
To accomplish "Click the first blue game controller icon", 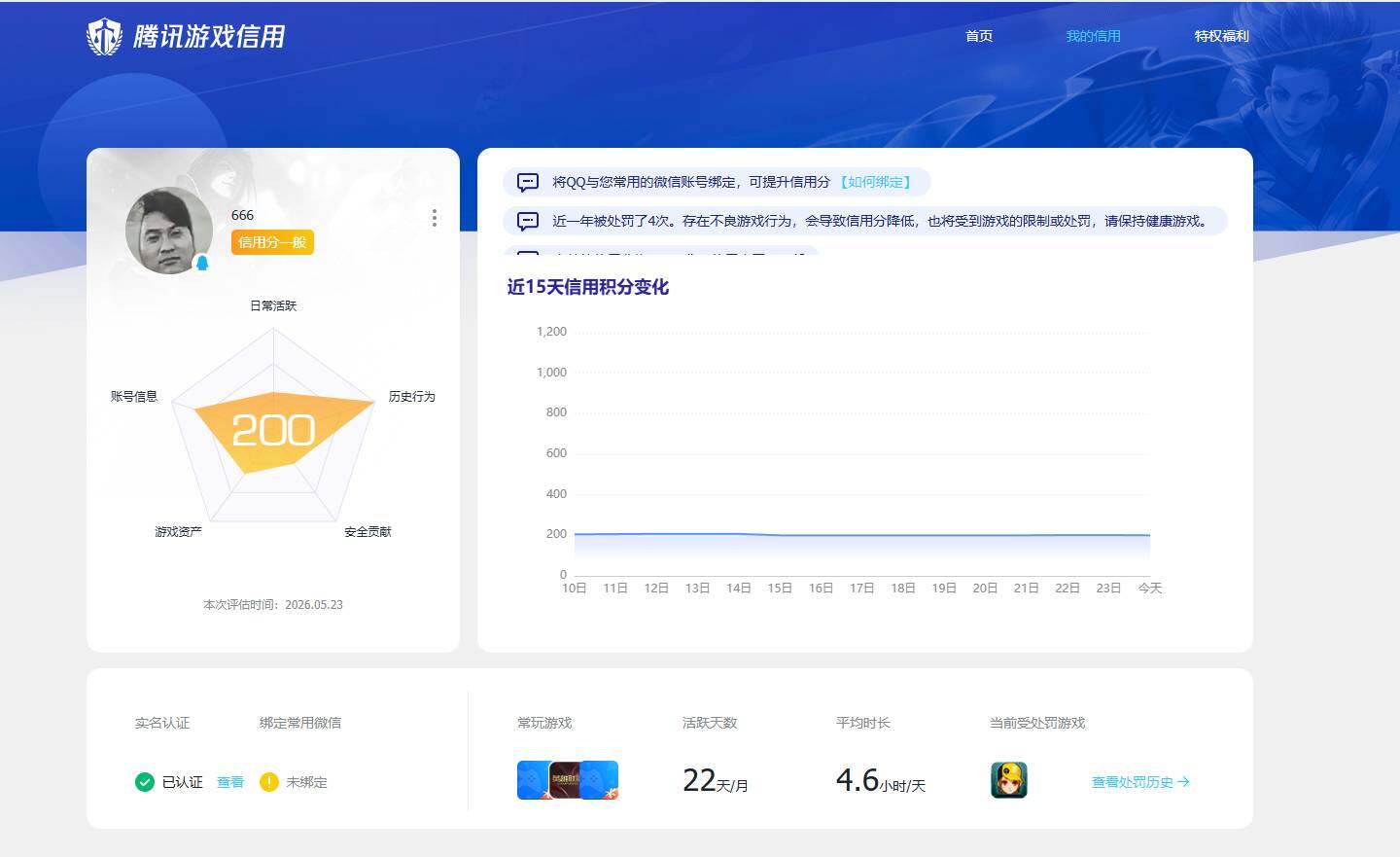I will (x=533, y=780).
